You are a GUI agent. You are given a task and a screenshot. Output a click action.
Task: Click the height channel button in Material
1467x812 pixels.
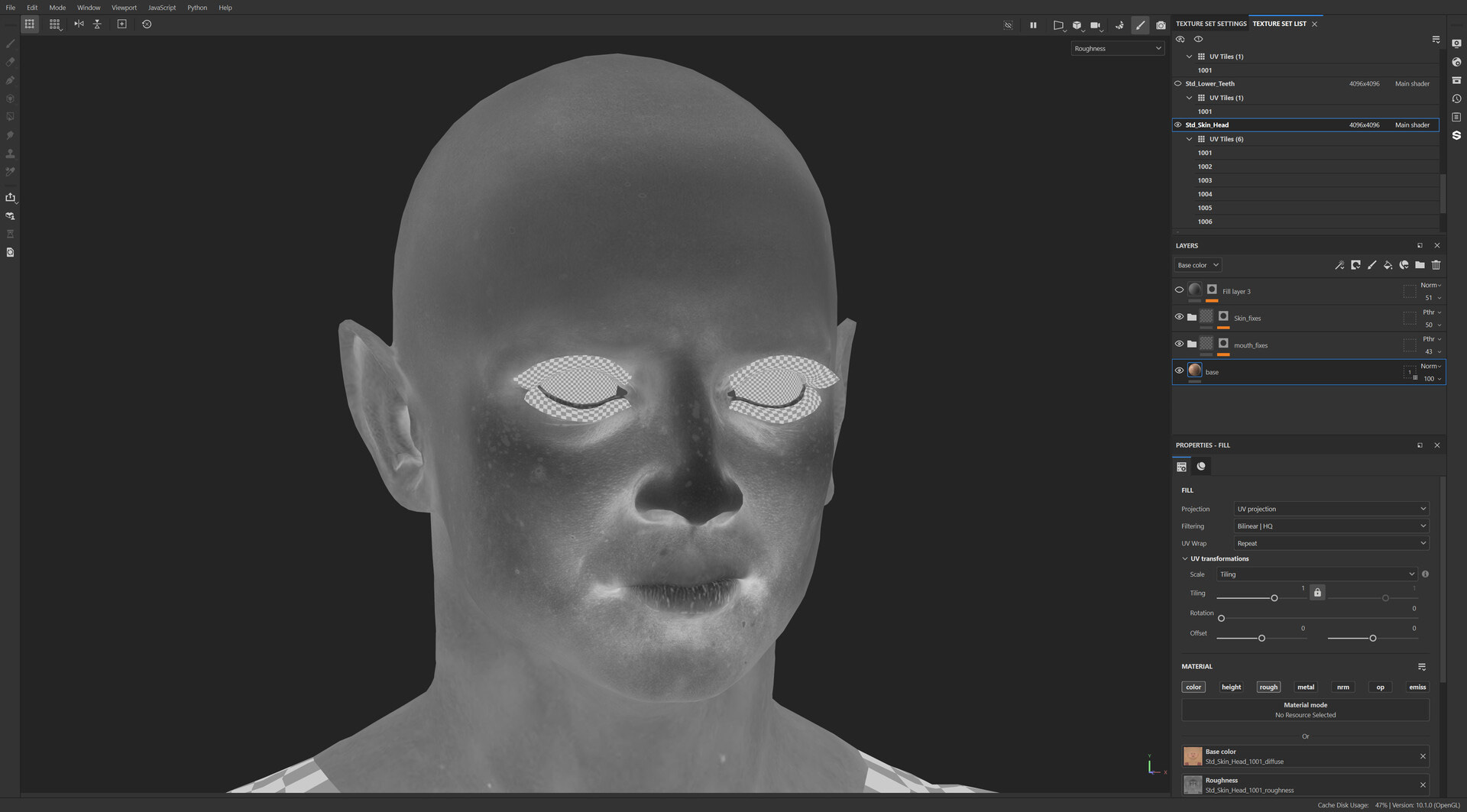pos(1231,687)
